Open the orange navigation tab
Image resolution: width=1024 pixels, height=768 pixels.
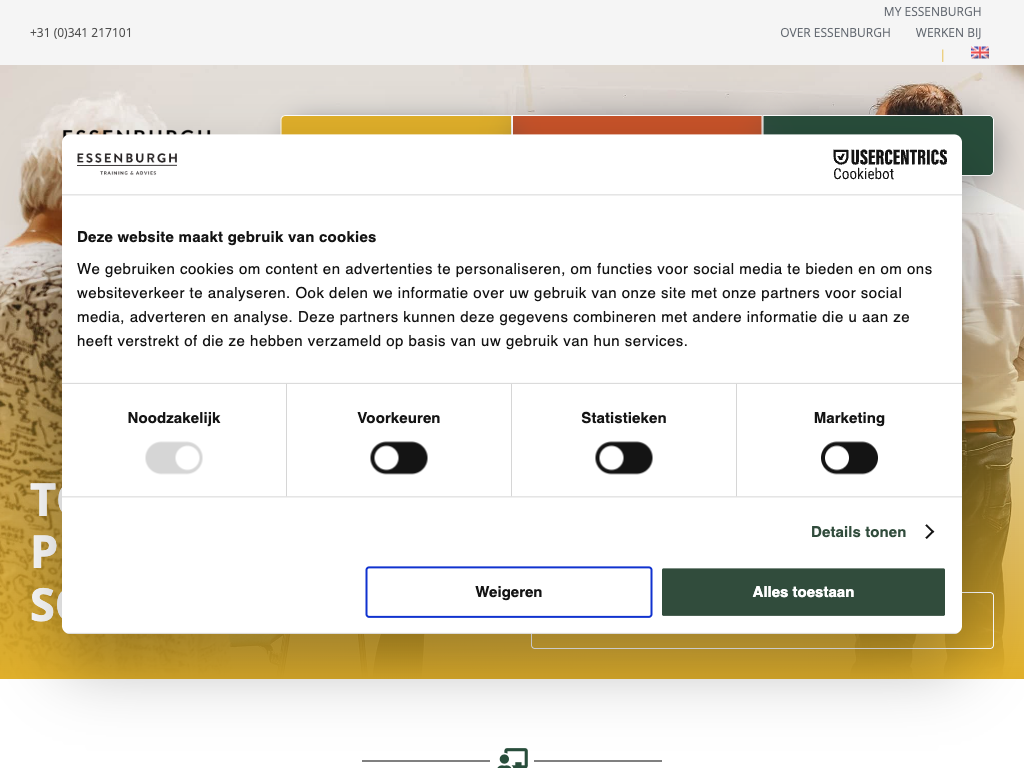[x=637, y=125]
